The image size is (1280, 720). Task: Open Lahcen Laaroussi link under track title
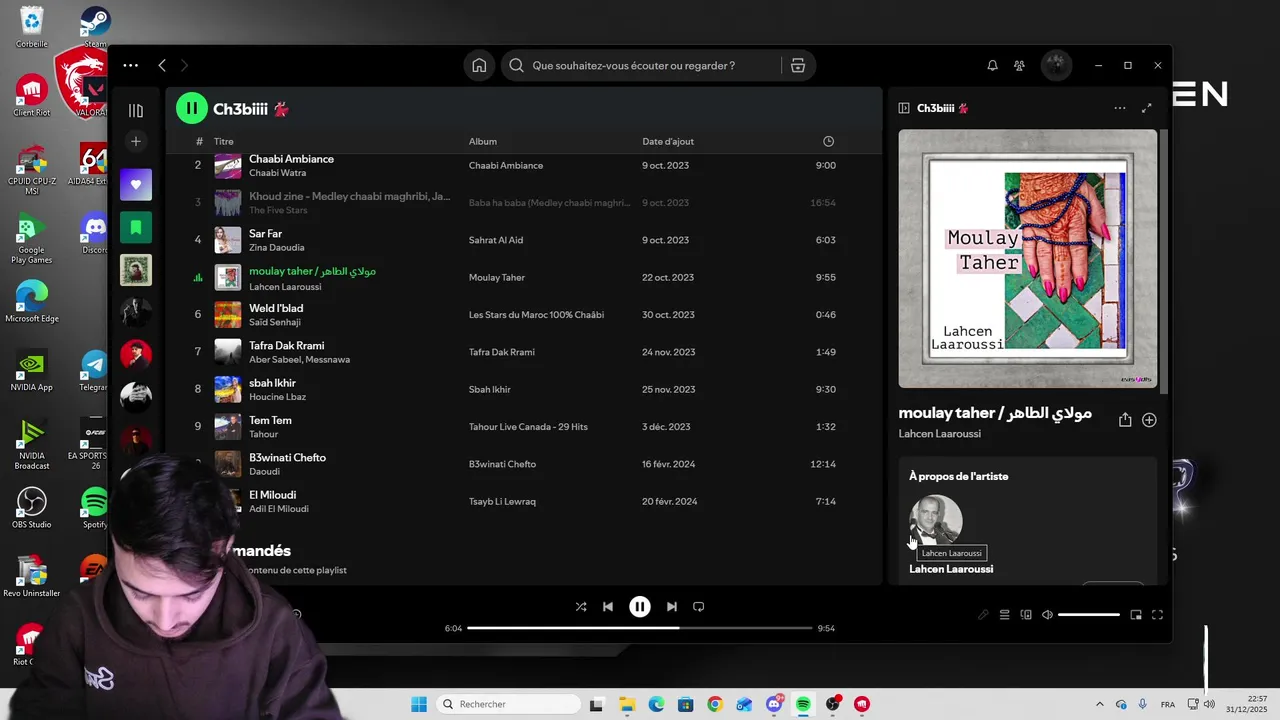(x=939, y=434)
